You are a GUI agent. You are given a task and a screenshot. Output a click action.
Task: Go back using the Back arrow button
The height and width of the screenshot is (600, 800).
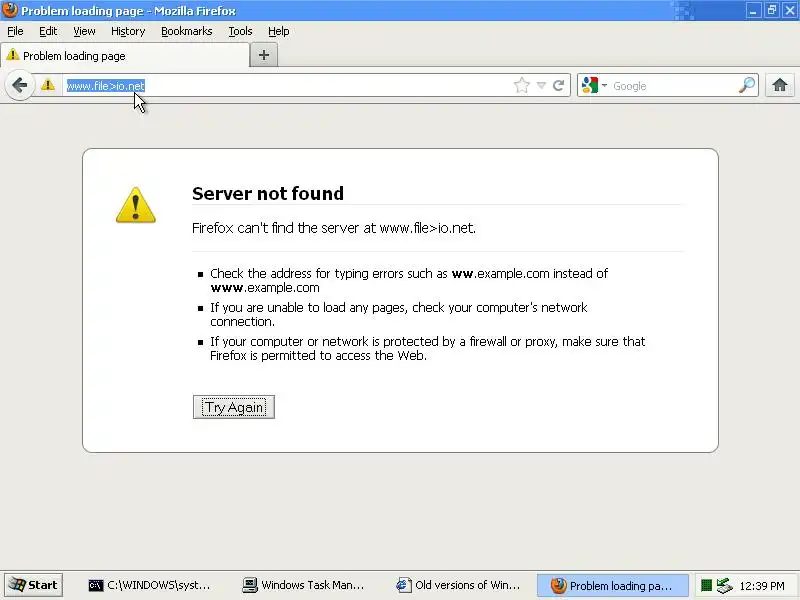(19, 85)
